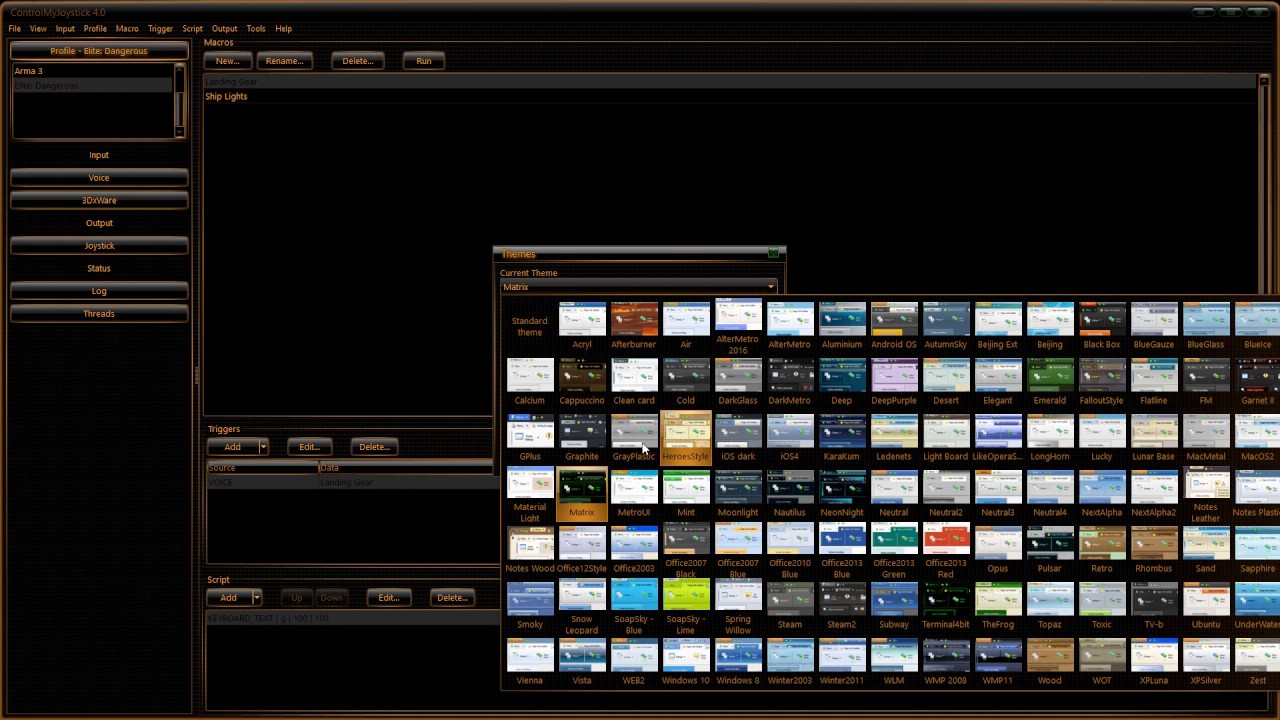This screenshot has height=720, width=1280.
Task: Apply the Graphite theme
Action: (582, 438)
